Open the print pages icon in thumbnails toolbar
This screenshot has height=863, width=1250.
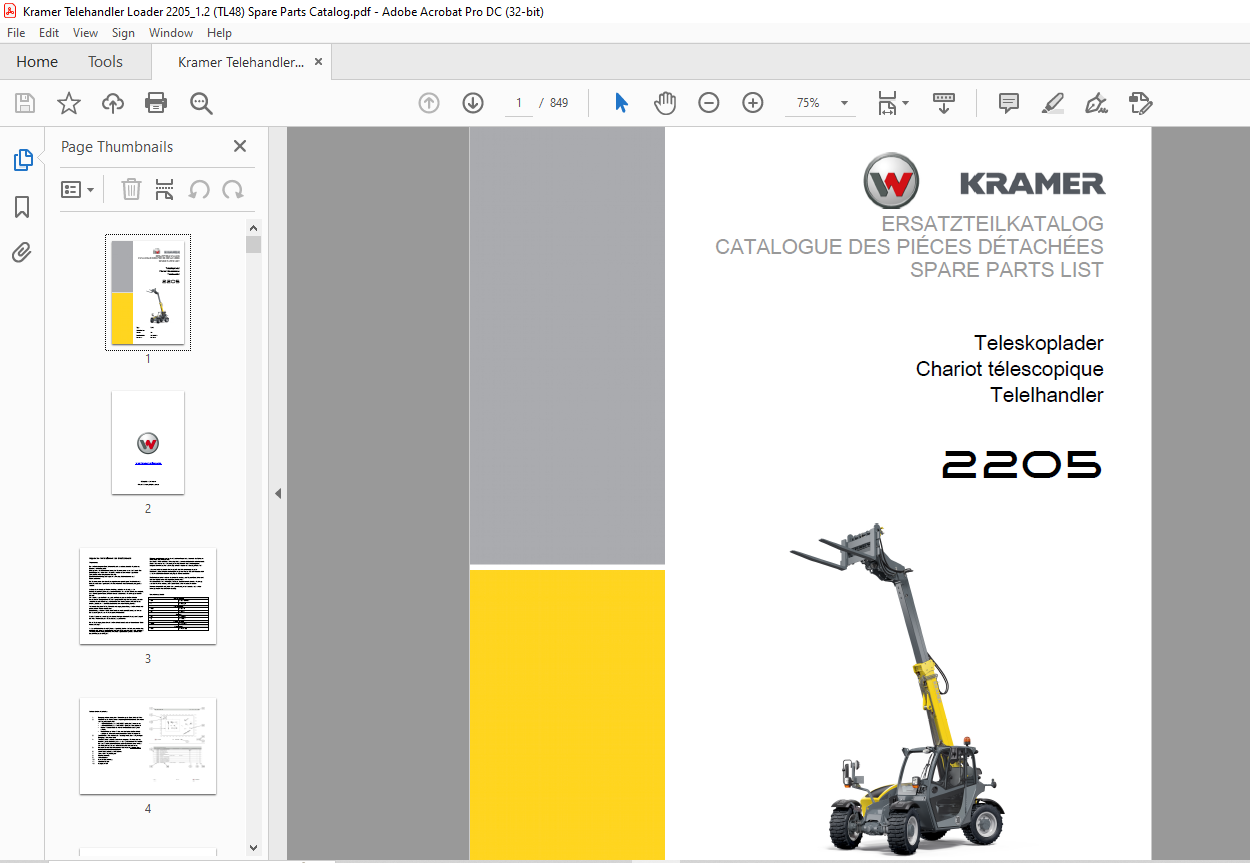pos(165,189)
